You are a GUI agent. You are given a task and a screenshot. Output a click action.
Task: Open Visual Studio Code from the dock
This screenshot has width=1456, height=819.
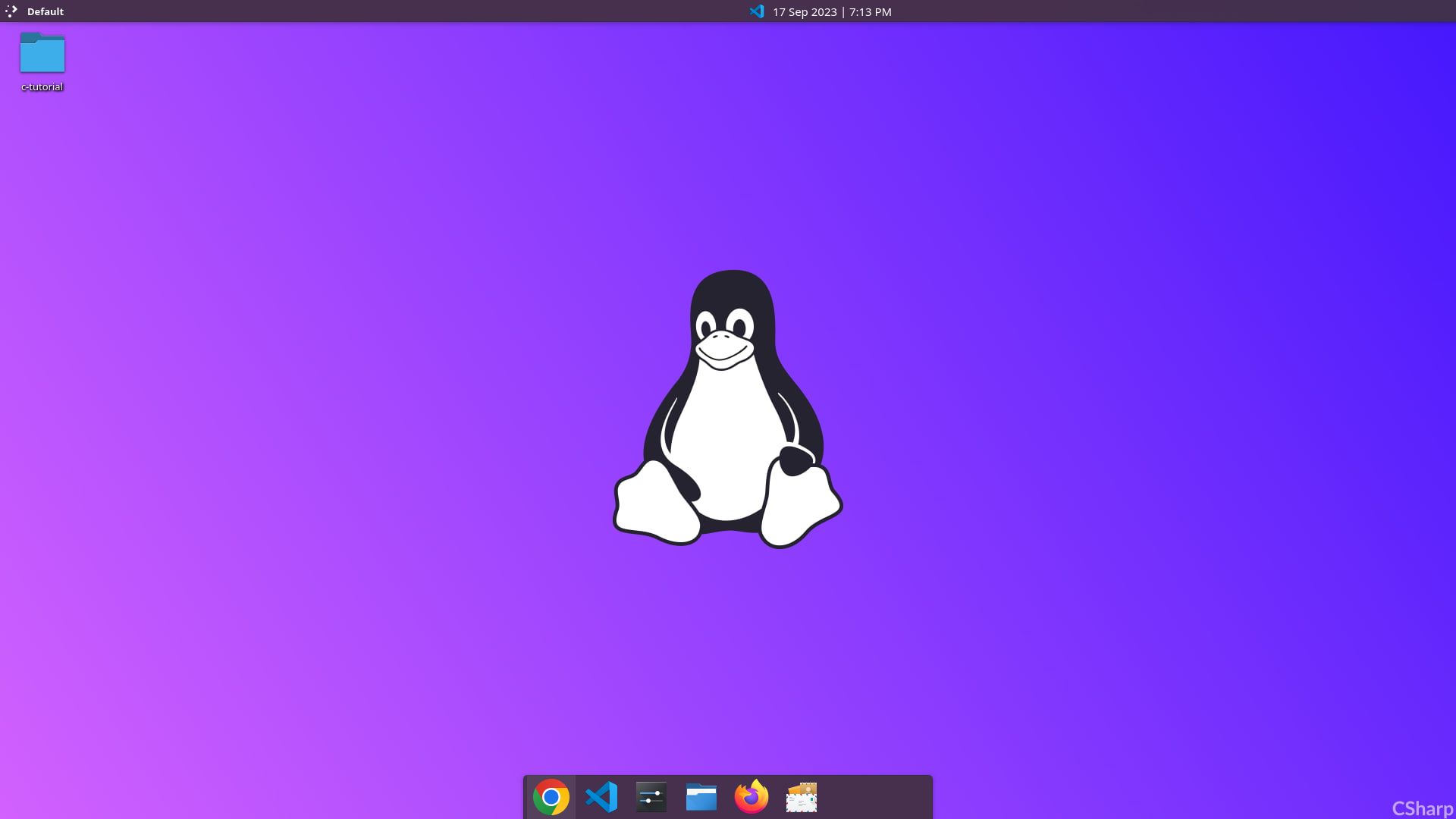coord(601,797)
